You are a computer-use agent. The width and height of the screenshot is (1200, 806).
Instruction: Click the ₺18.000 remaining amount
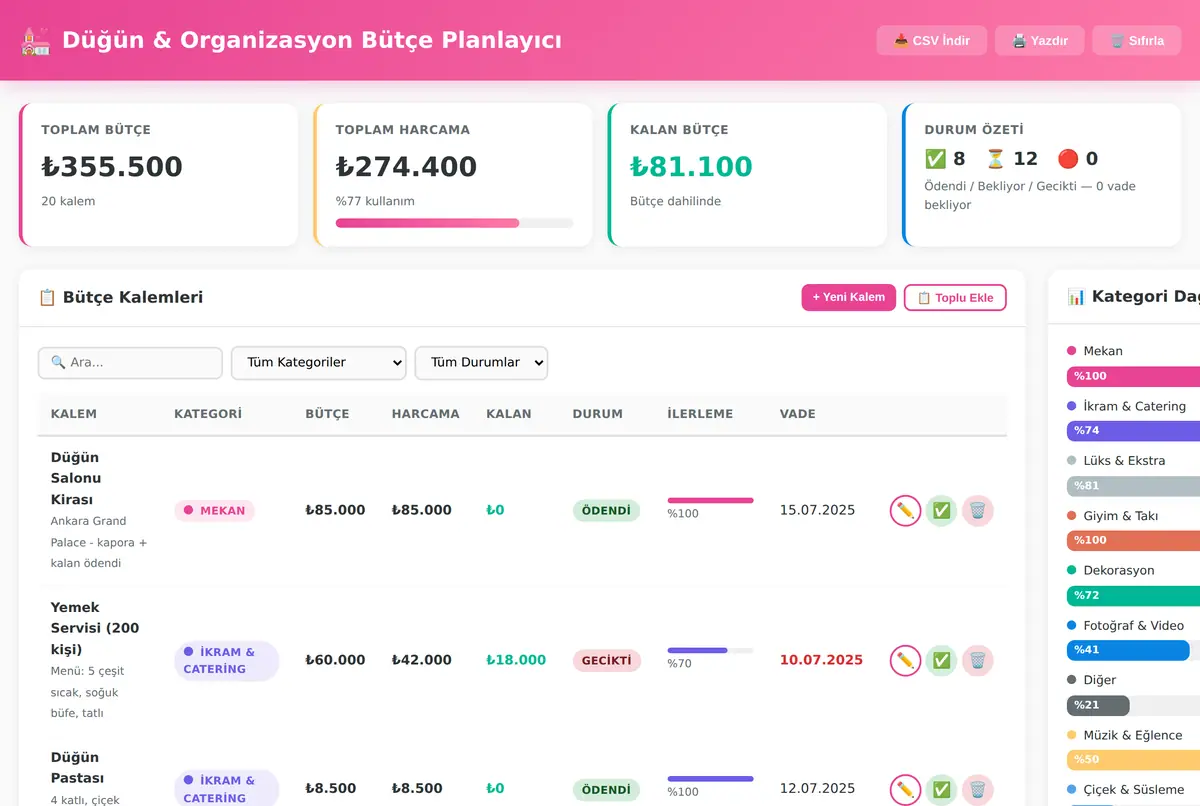(x=516, y=660)
